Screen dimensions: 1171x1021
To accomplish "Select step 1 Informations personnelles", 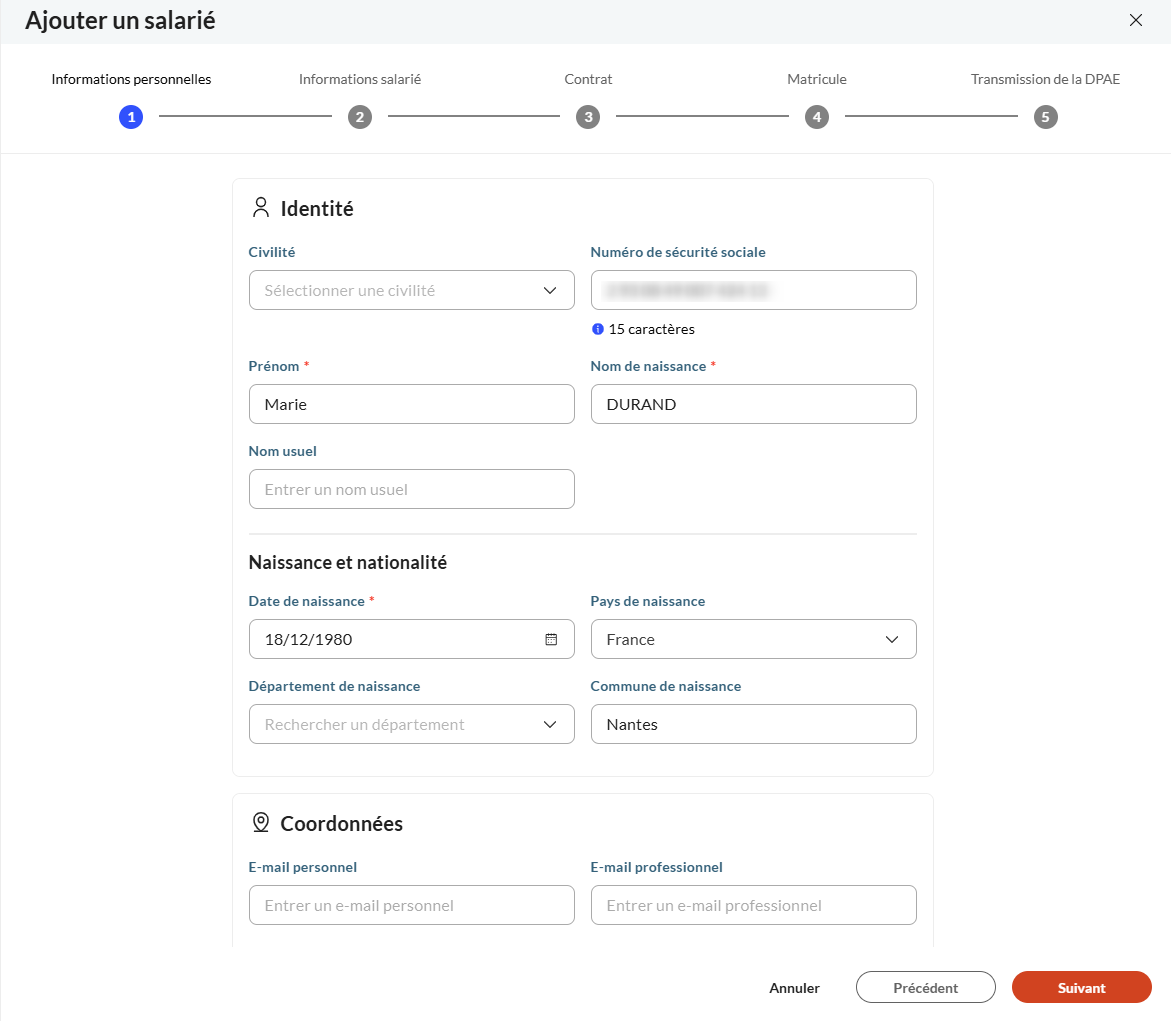I will pyautogui.click(x=131, y=117).
